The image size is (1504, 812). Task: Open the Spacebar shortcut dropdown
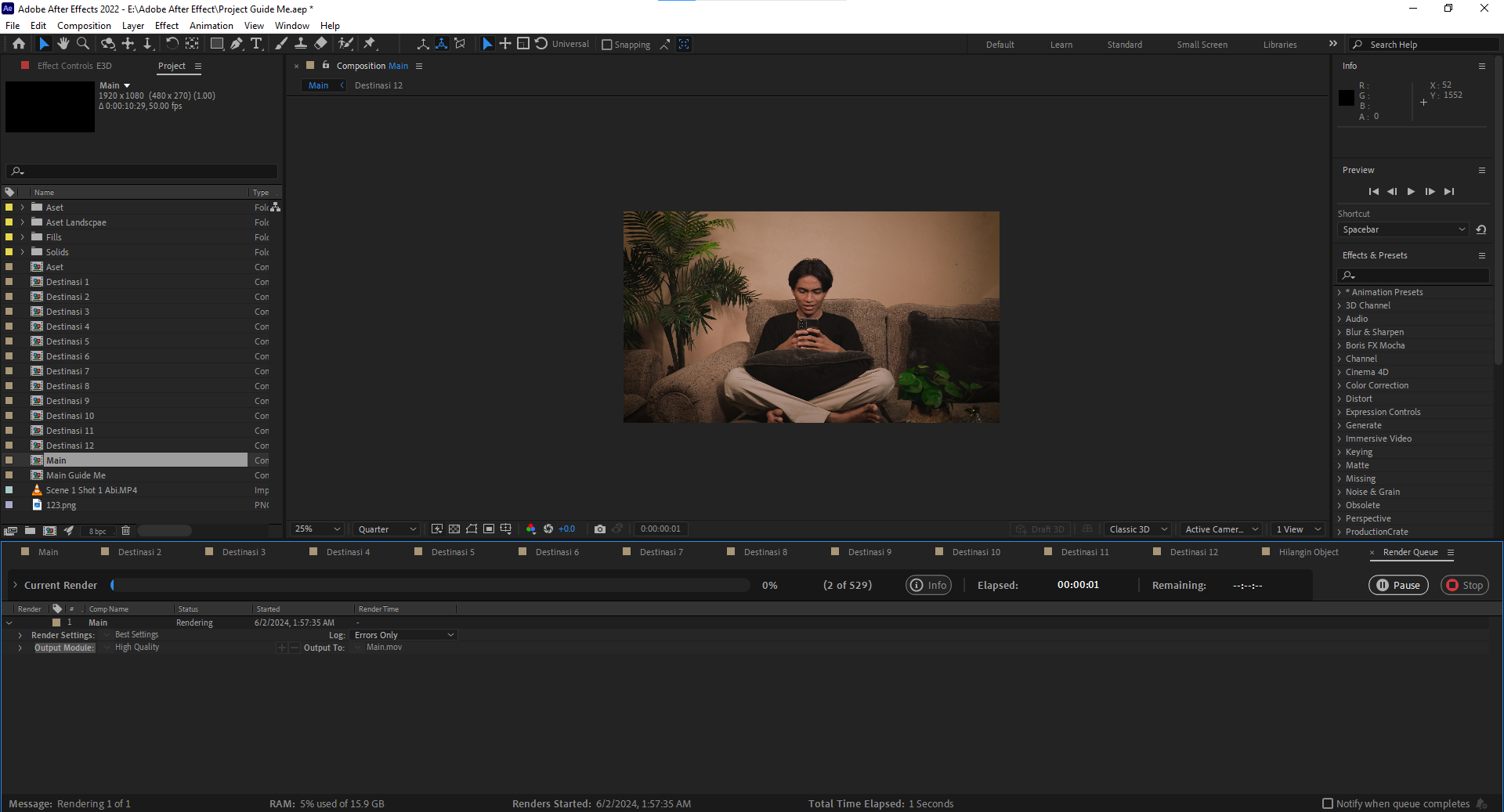tap(1403, 229)
